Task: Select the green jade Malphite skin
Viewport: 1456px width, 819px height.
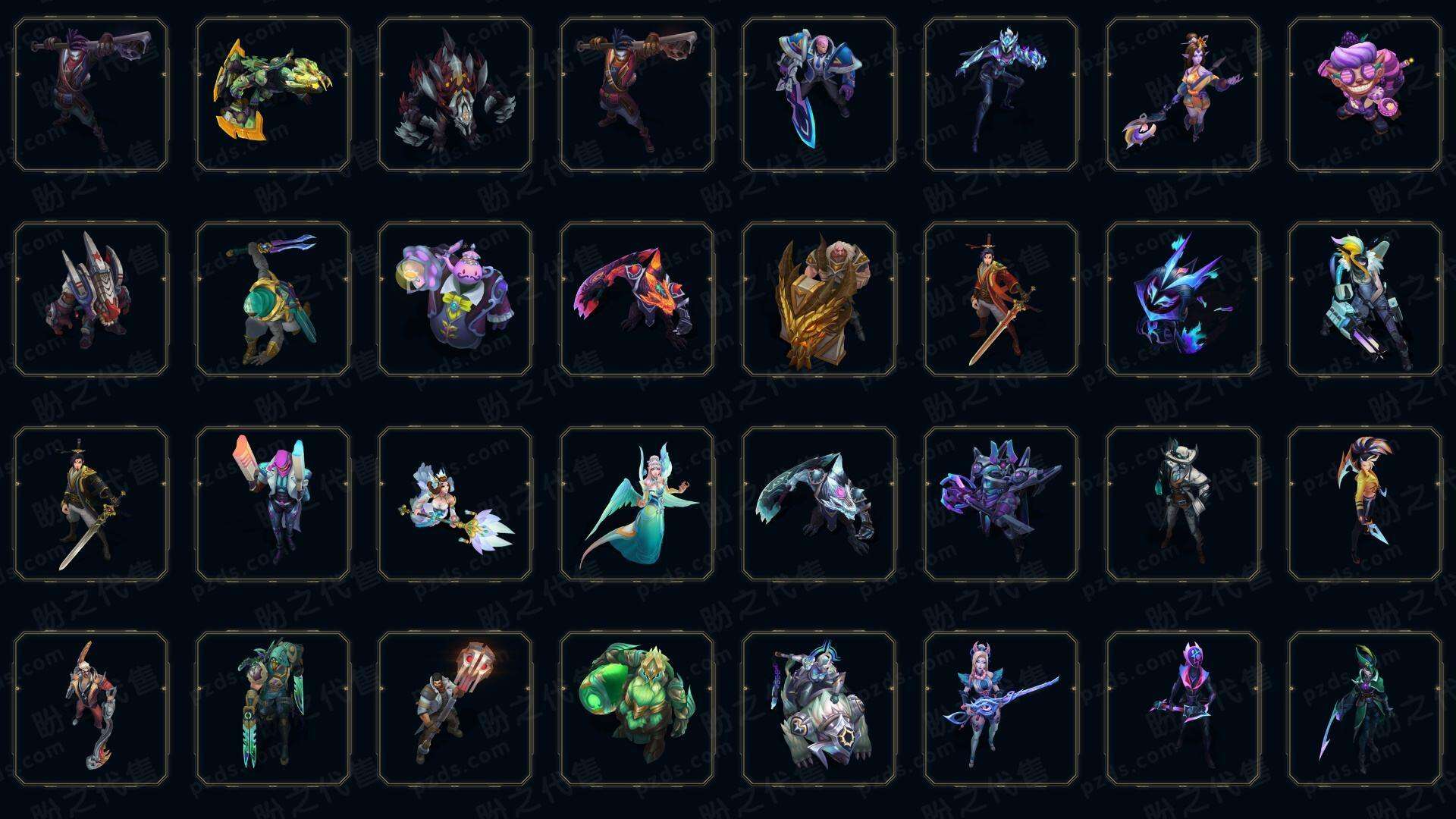Action: [x=637, y=708]
